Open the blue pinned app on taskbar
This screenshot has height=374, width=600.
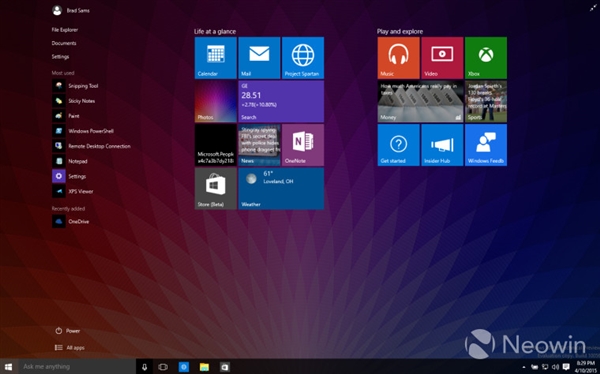coord(184,367)
